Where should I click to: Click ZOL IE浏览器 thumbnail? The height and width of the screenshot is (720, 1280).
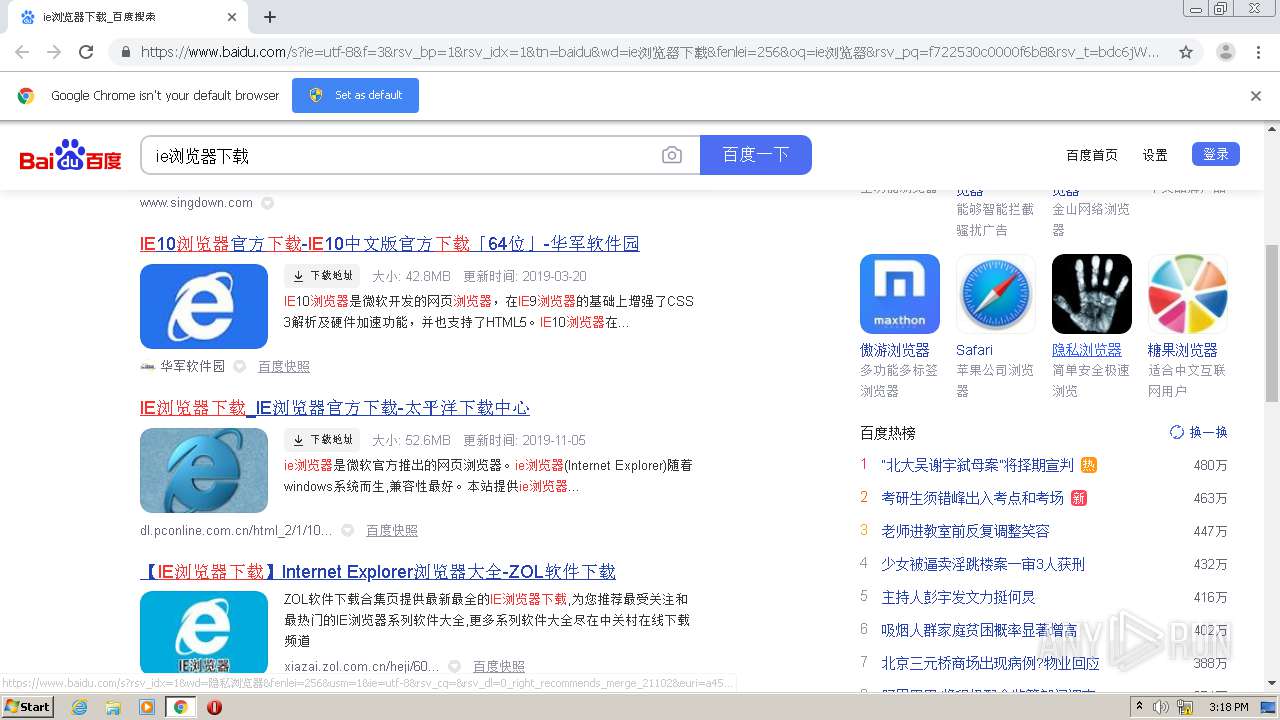point(204,632)
